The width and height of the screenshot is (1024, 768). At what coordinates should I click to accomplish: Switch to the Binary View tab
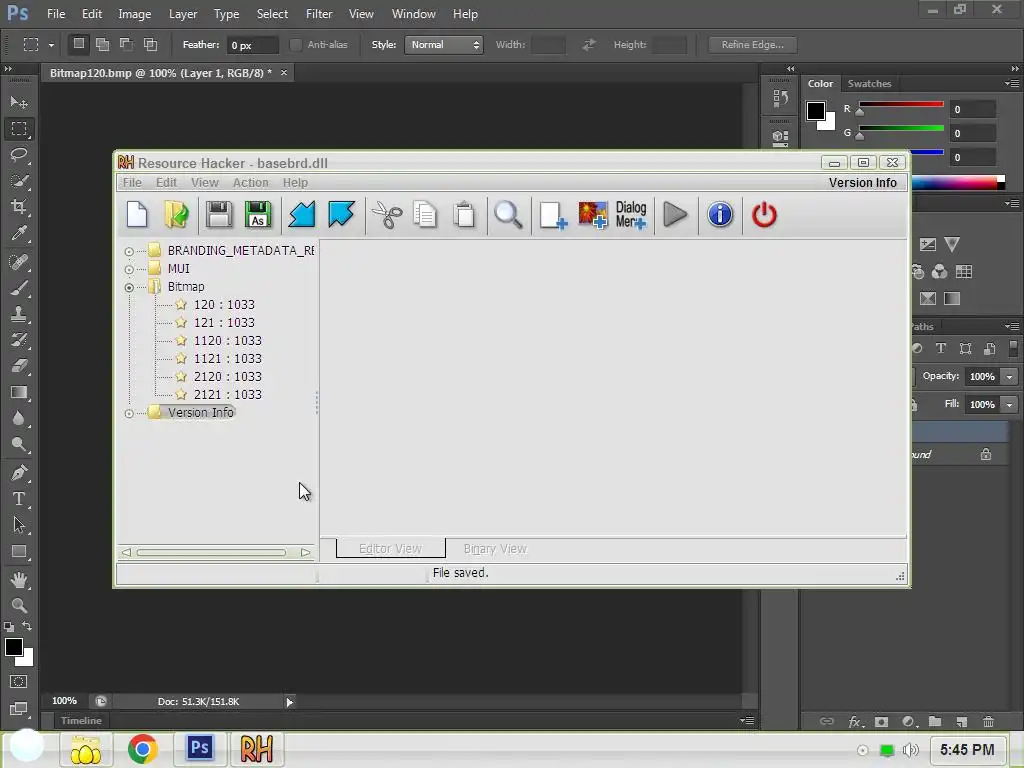click(x=495, y=549)
